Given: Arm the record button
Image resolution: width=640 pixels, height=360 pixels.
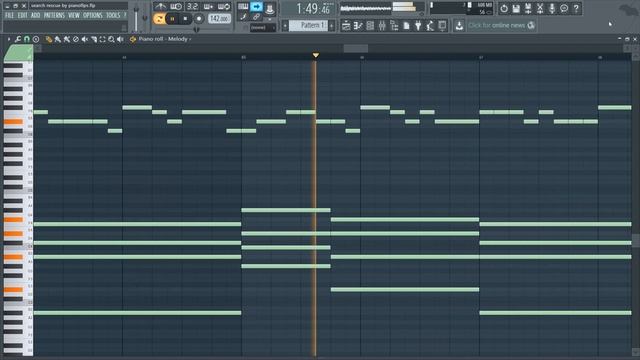Looking at the screenshot, I should pyautogui.click(x=199, y=19).
